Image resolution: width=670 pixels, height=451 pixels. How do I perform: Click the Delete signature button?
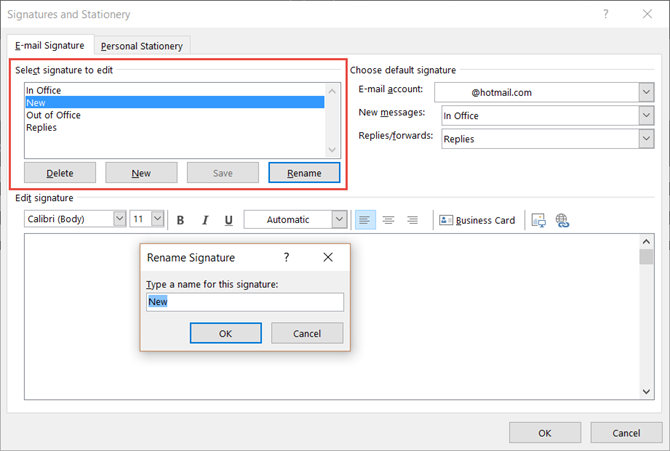[x=60, y=173]
